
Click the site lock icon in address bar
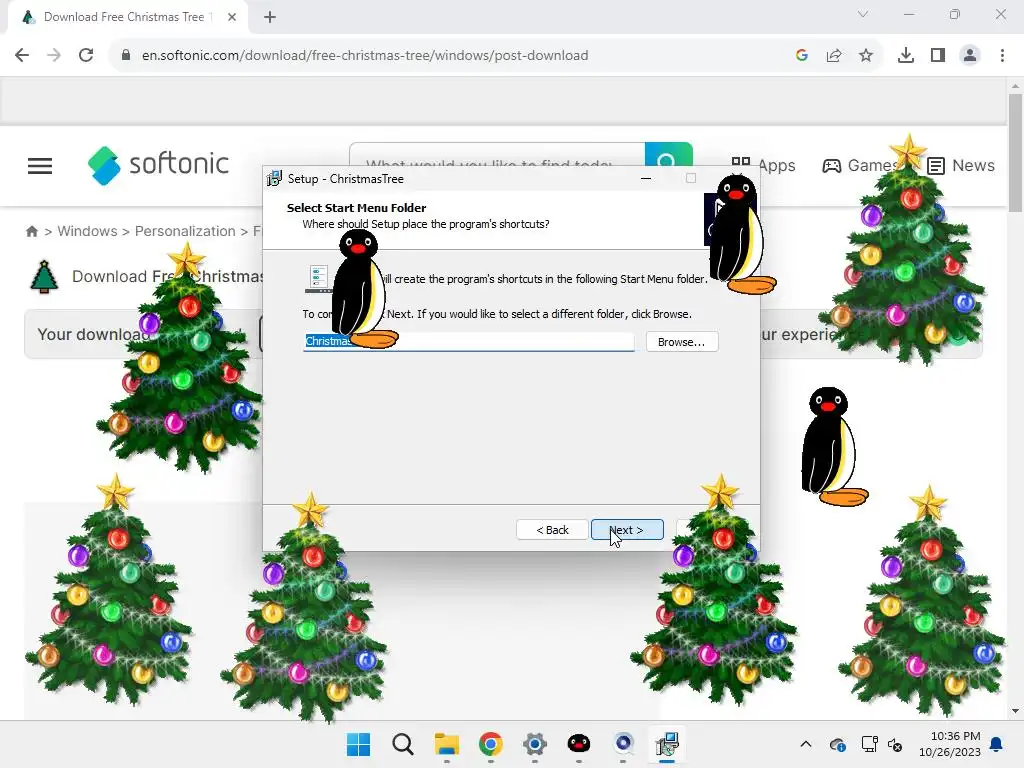[126, 55]
